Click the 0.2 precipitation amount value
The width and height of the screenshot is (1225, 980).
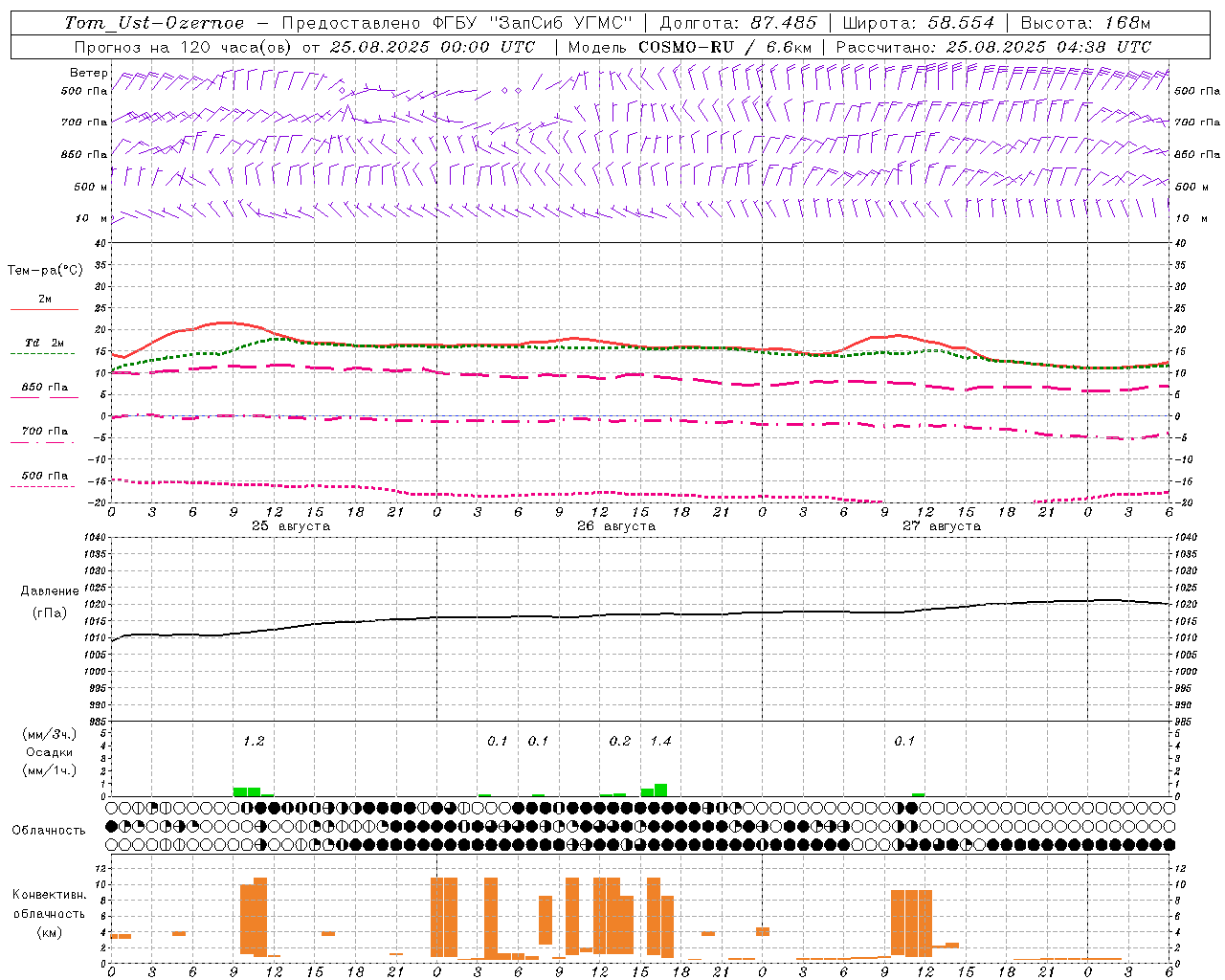[x=619, y=741]
